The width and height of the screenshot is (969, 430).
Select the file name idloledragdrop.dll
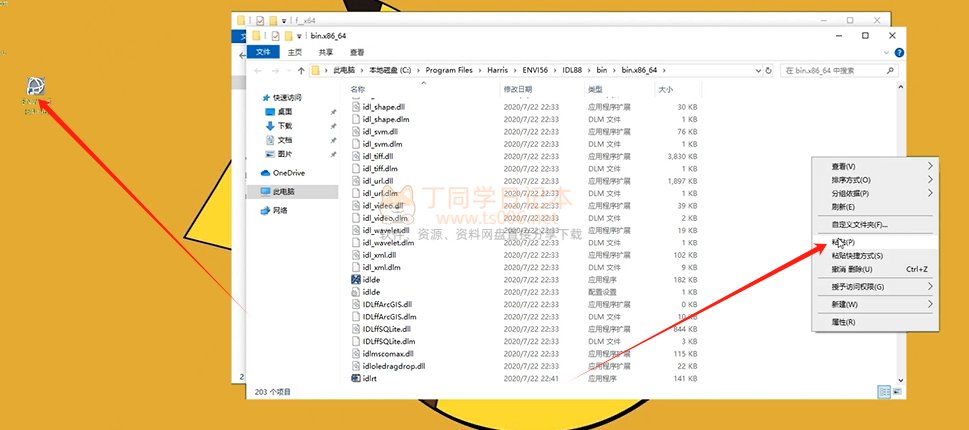[394, 366]
